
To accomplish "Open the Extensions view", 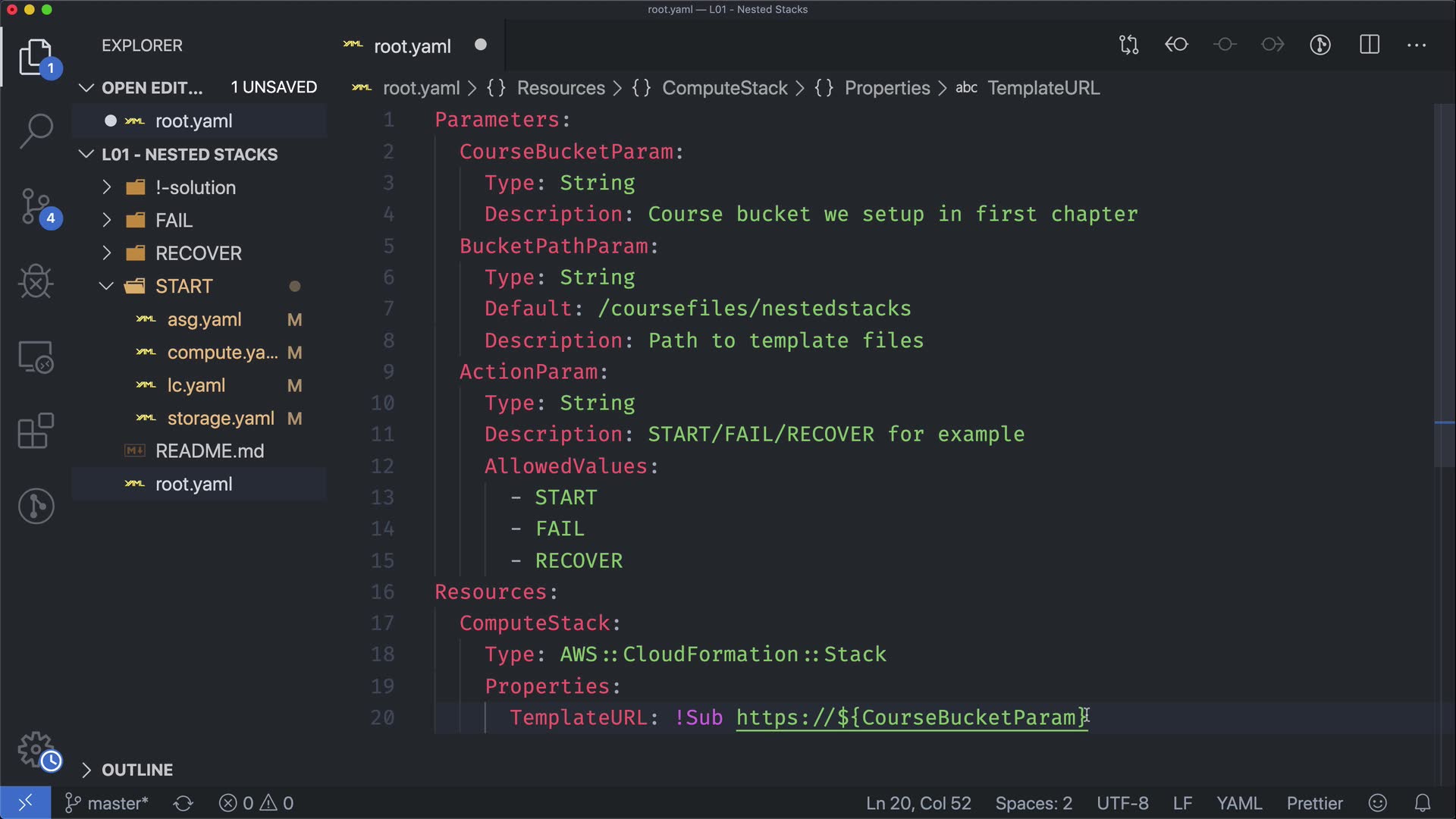I will click(36, 431).
